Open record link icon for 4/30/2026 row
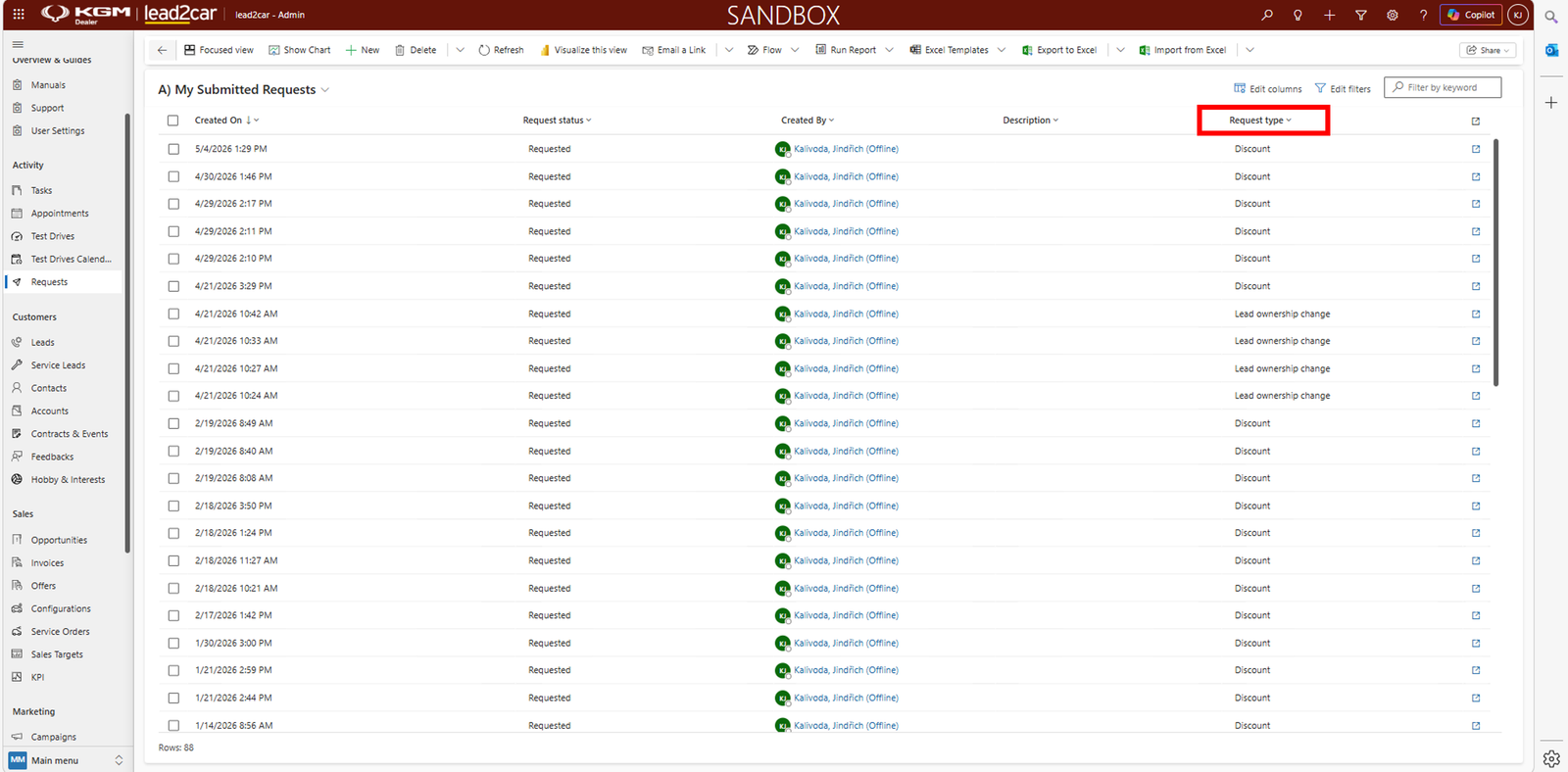The width and height of the screenshot is (1568, 772). [x=1476, y=176]
